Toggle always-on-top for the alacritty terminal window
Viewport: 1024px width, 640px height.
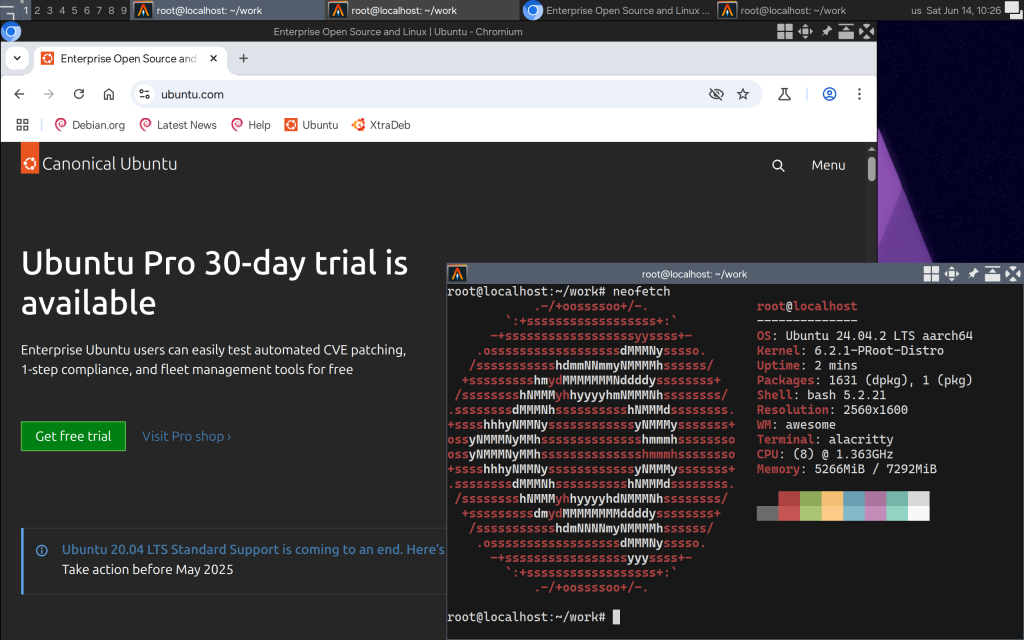pos(992,274)
